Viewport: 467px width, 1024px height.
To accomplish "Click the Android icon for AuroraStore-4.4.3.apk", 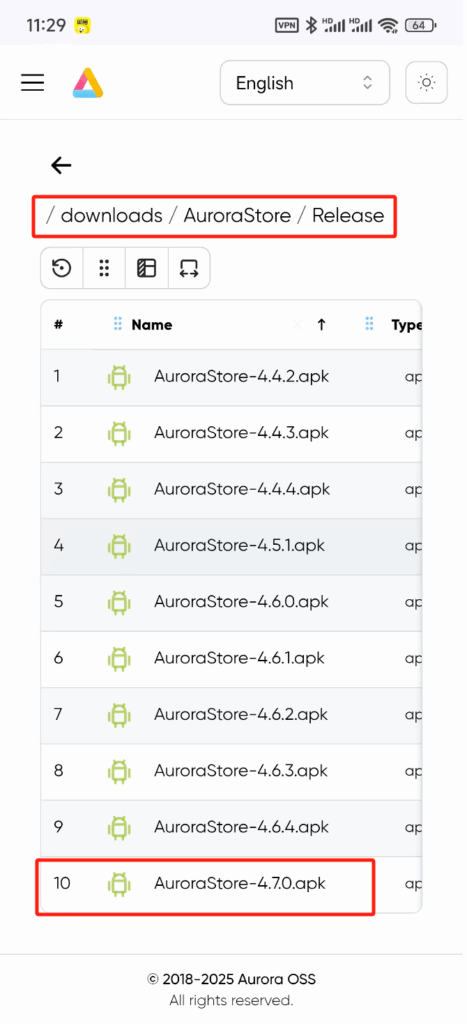I will coord(119,434).
